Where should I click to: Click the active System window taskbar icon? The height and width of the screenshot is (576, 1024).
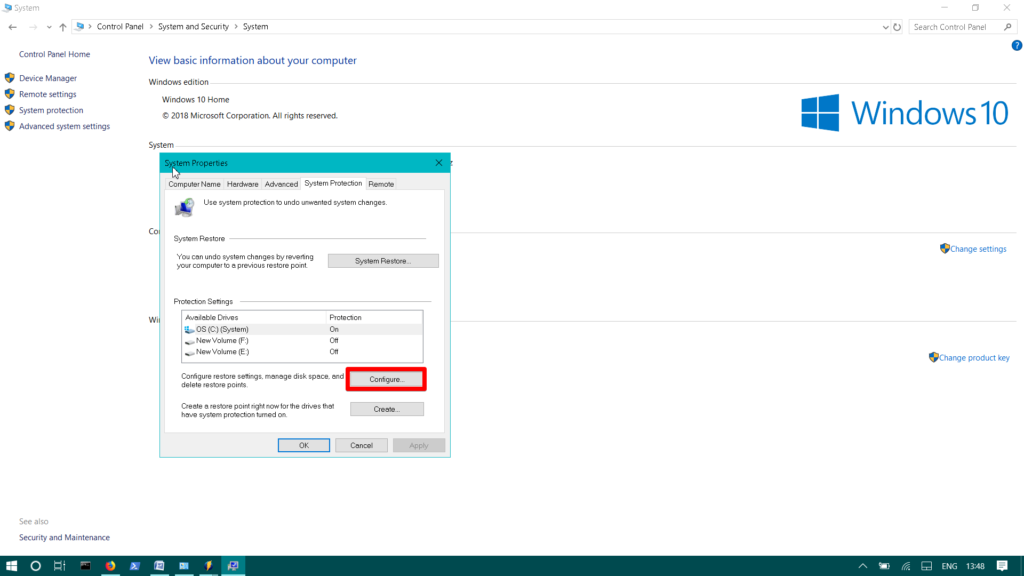click(x=233, y=566)
